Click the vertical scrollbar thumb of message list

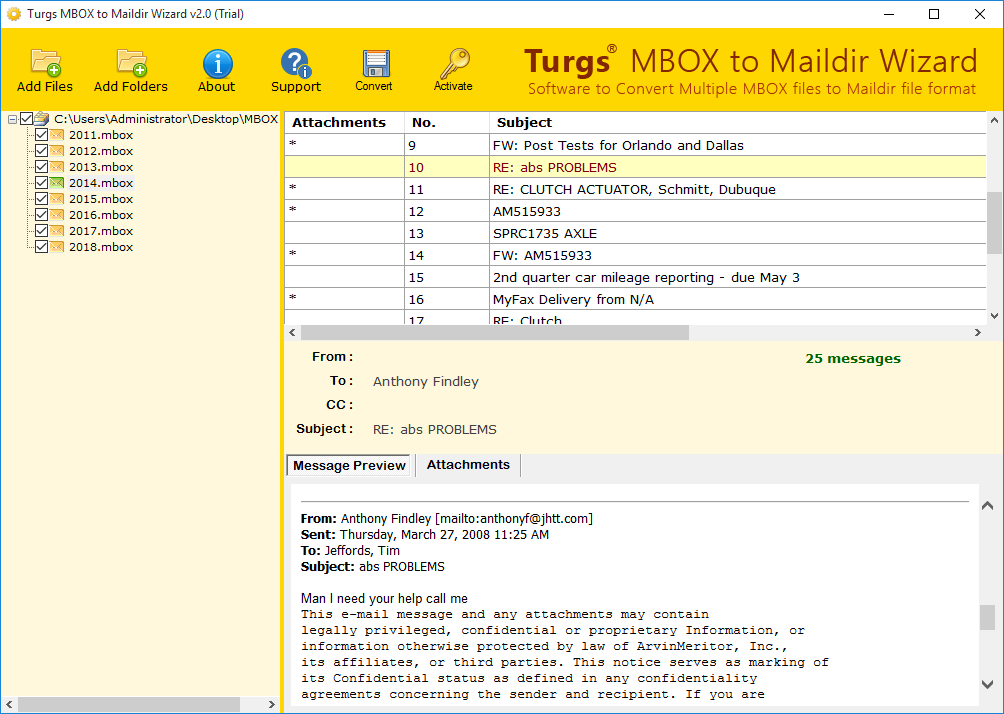coord(994,222)
